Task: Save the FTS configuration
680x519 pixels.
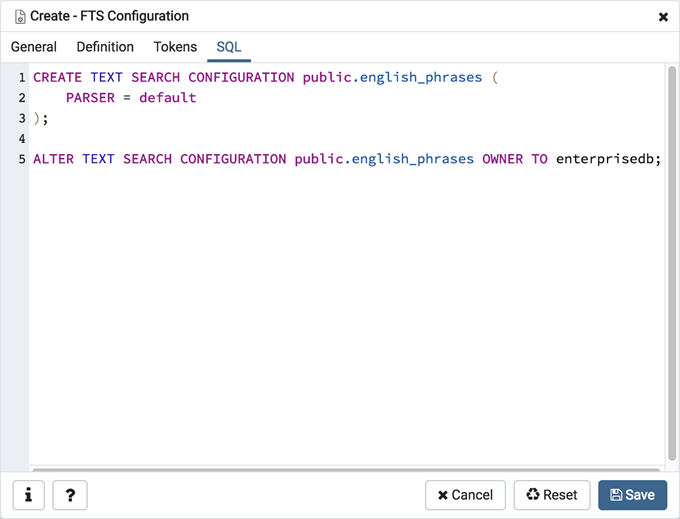Action: pyautogui.click(x=632, y=495)
